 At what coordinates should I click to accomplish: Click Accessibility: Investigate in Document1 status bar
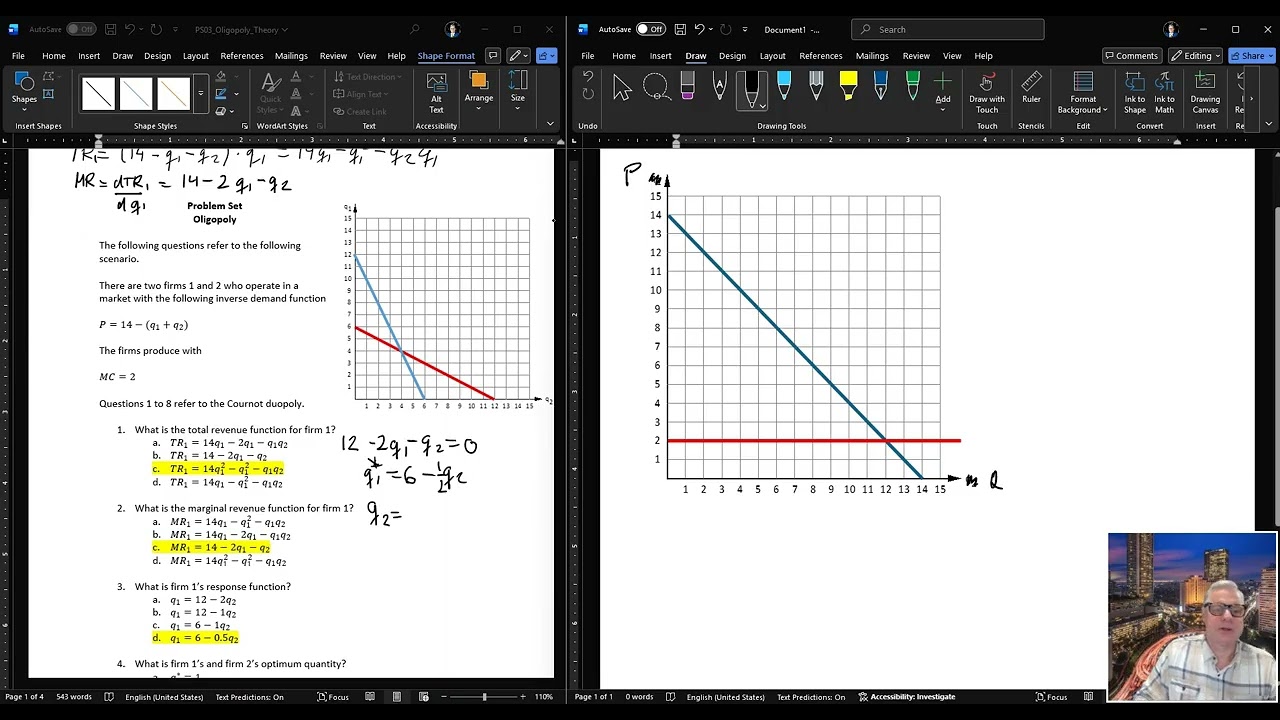(x=906, y=697)
